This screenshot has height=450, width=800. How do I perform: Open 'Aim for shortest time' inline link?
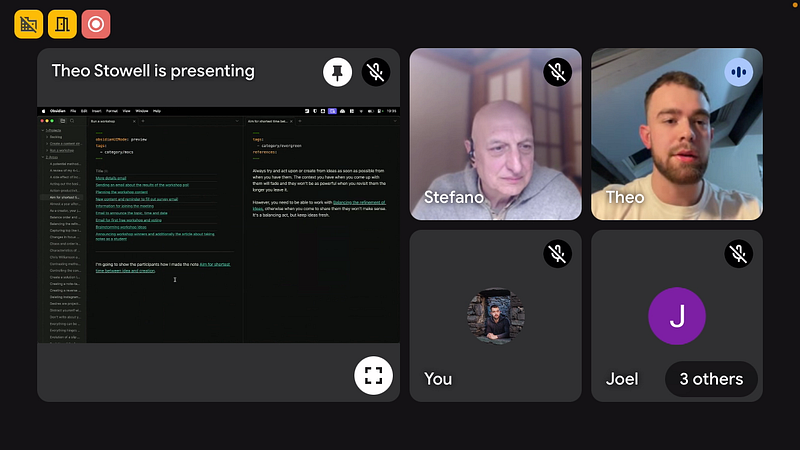pyautogui.click(x=163, y=267)
